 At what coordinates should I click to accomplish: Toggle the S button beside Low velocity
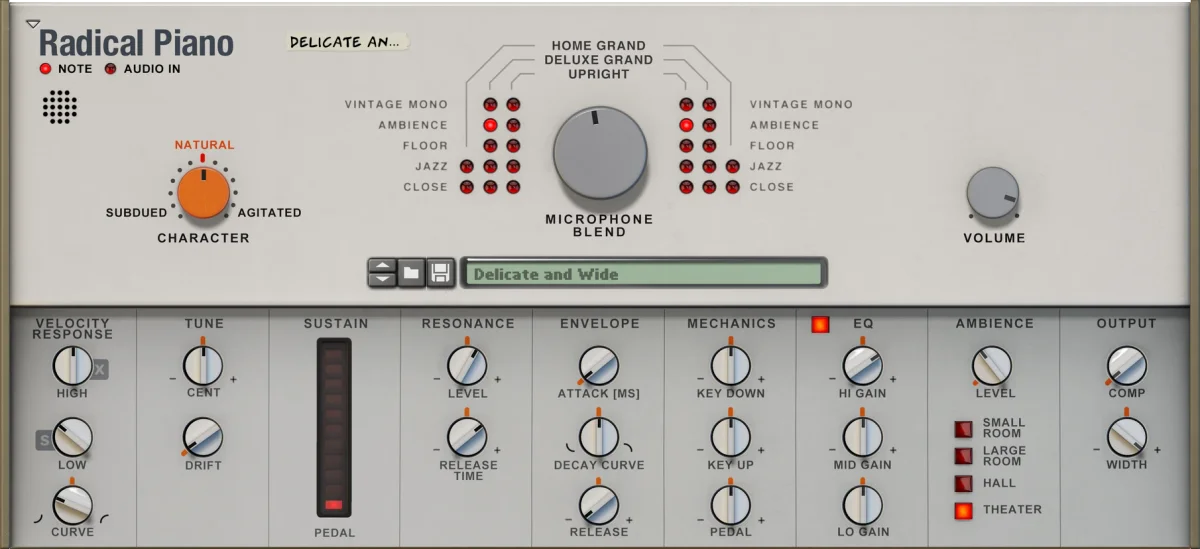(x=44, y=440)
